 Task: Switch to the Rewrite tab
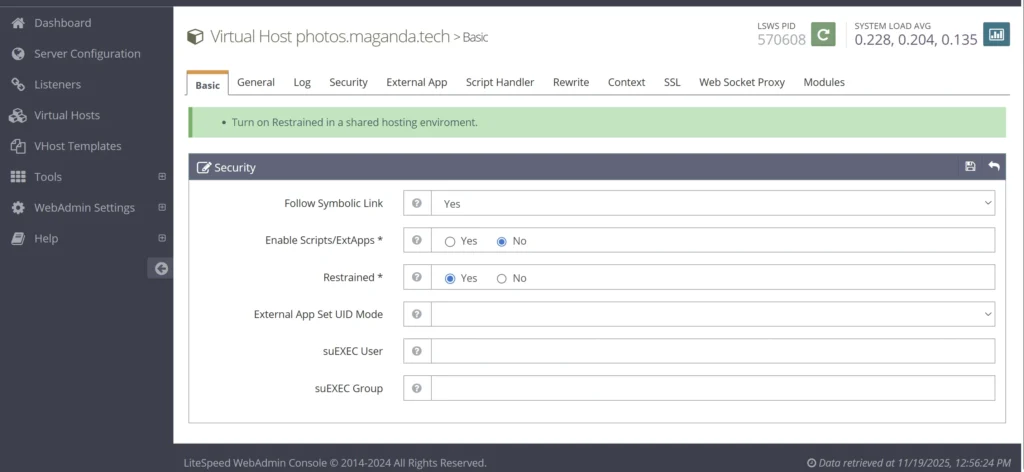point(570,82)
